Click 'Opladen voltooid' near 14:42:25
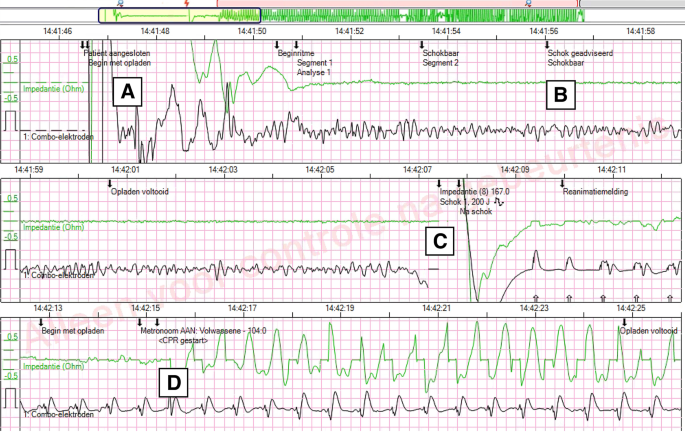The image size is (685, 435). click(x=648, y=331)
